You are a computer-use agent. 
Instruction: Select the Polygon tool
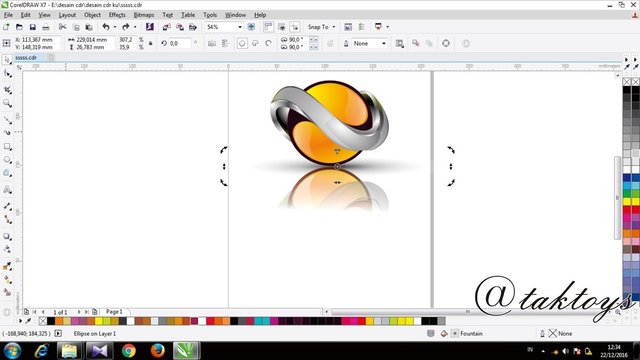pos(7,173)
